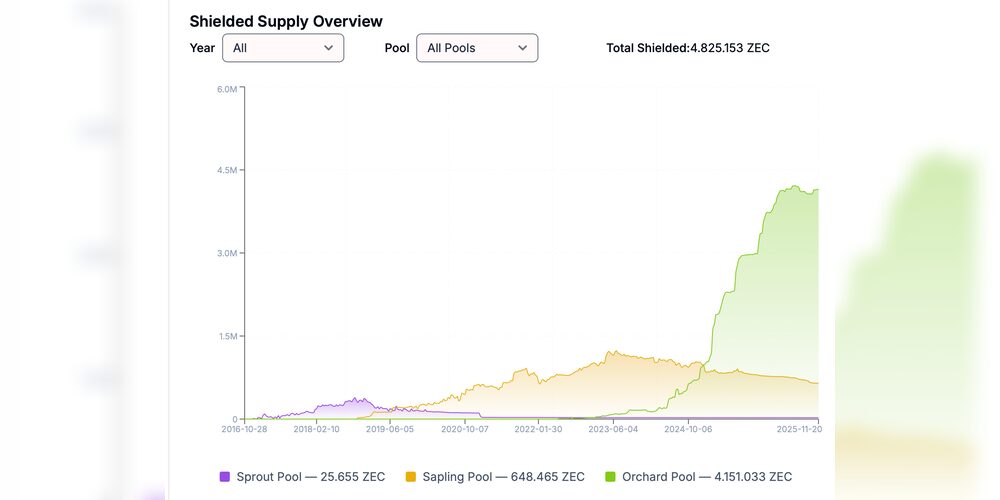Open the Year dropdown showing All
This screenshot has width=1000, height=500.
[282, 48]
